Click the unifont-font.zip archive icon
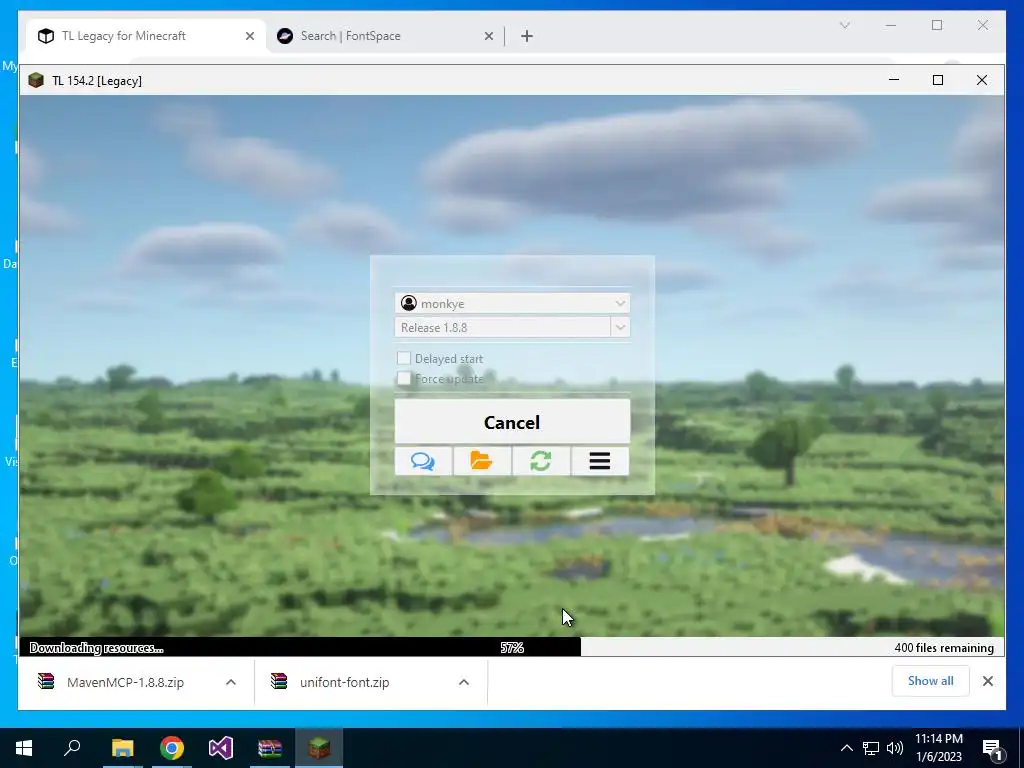The image size is (1024, 768). [x=279, y=682]
